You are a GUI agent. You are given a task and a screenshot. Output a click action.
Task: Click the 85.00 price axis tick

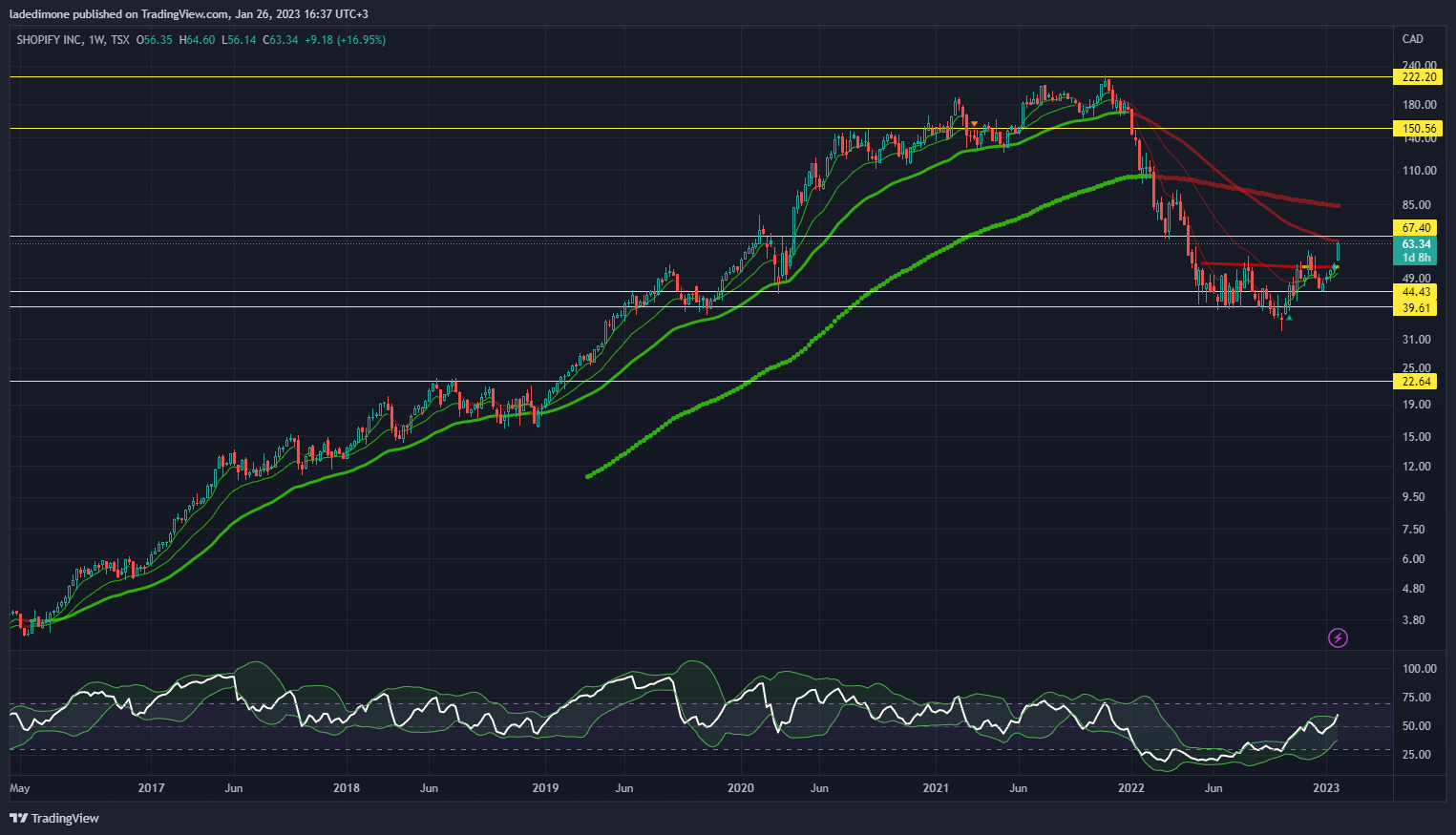pyautogui.click(x=1416, y=205)
